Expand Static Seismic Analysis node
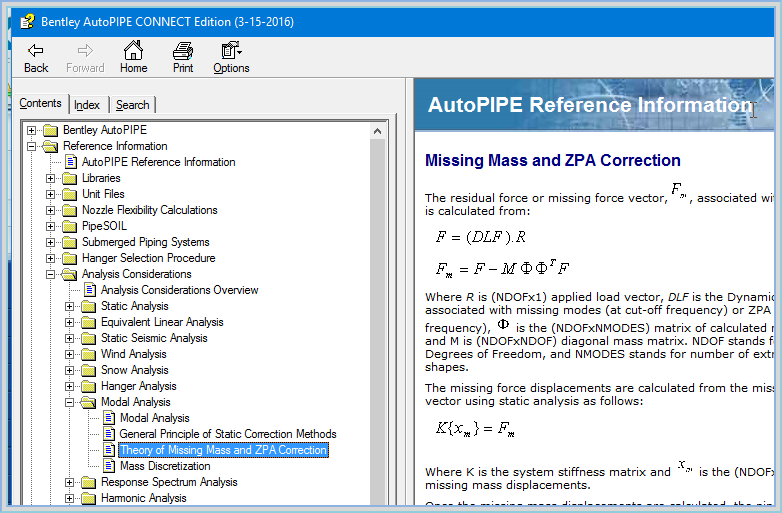This screenshot has width=782, height=513. 70,339
